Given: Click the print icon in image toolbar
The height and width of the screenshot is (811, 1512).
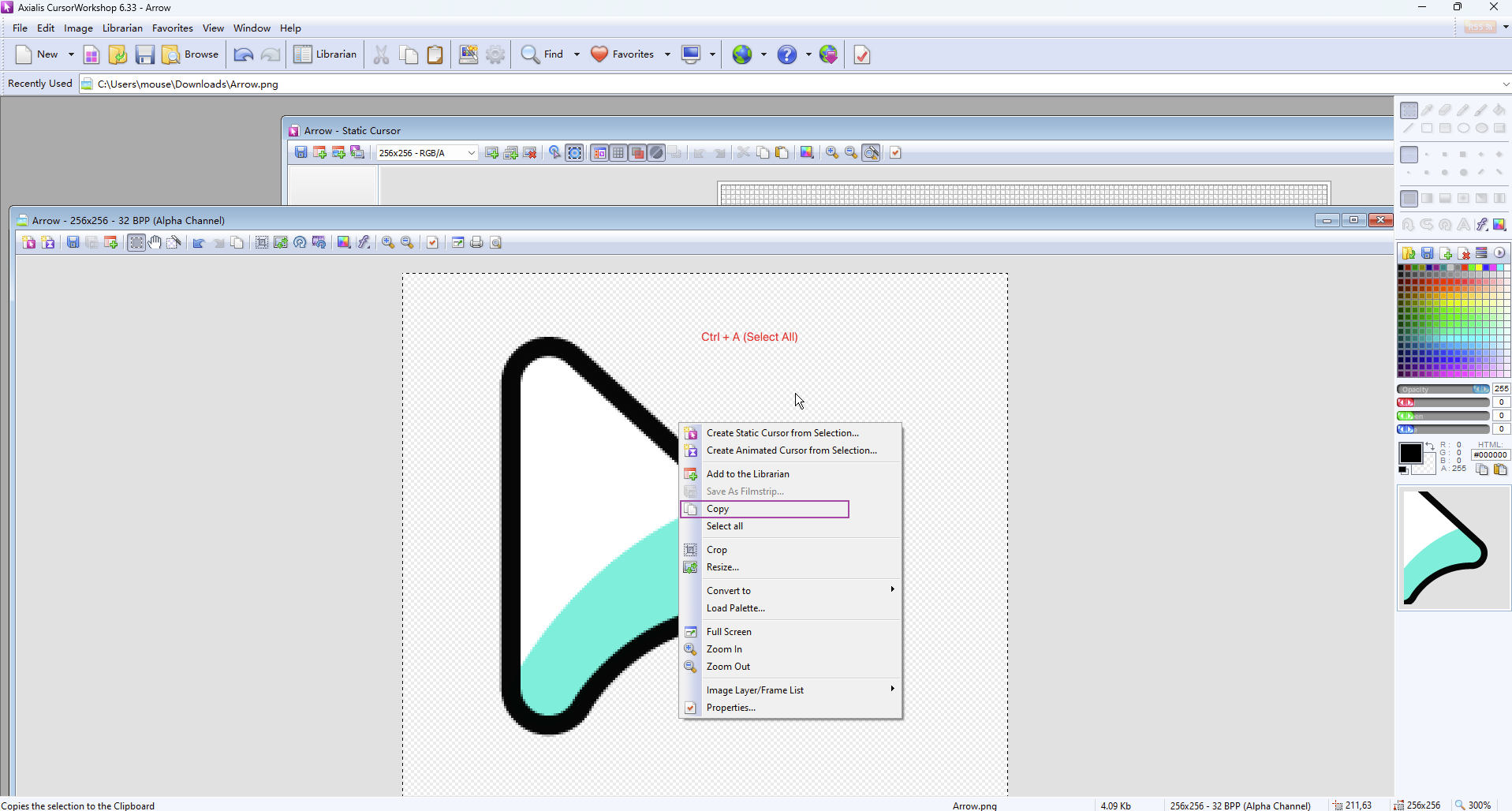Looking at the screenshot, I should [476, 242].
